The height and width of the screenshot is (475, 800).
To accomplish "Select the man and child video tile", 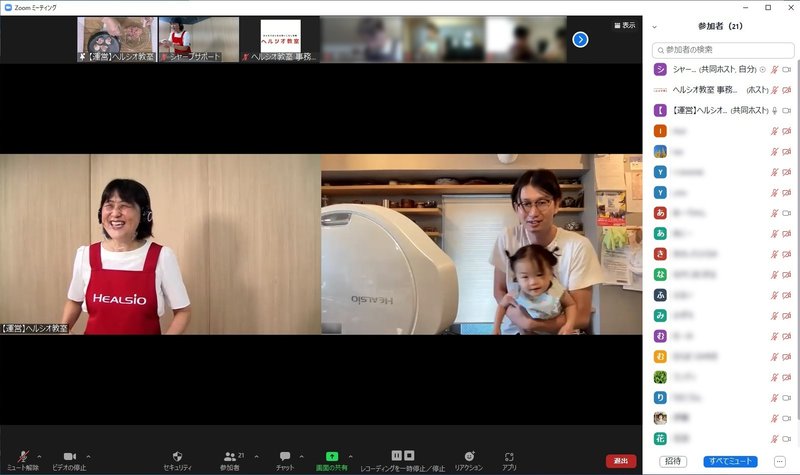I will [482, 244].
